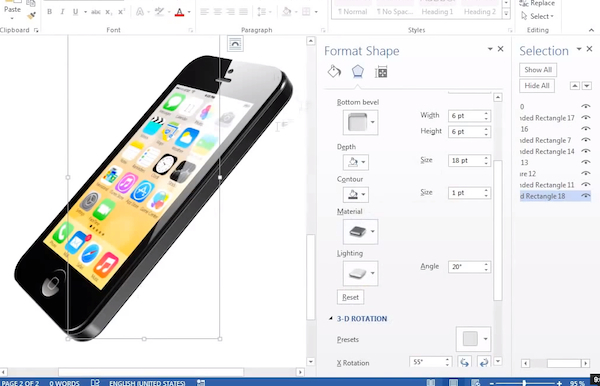Open proofing status icon in status bar

coord(95,382)
